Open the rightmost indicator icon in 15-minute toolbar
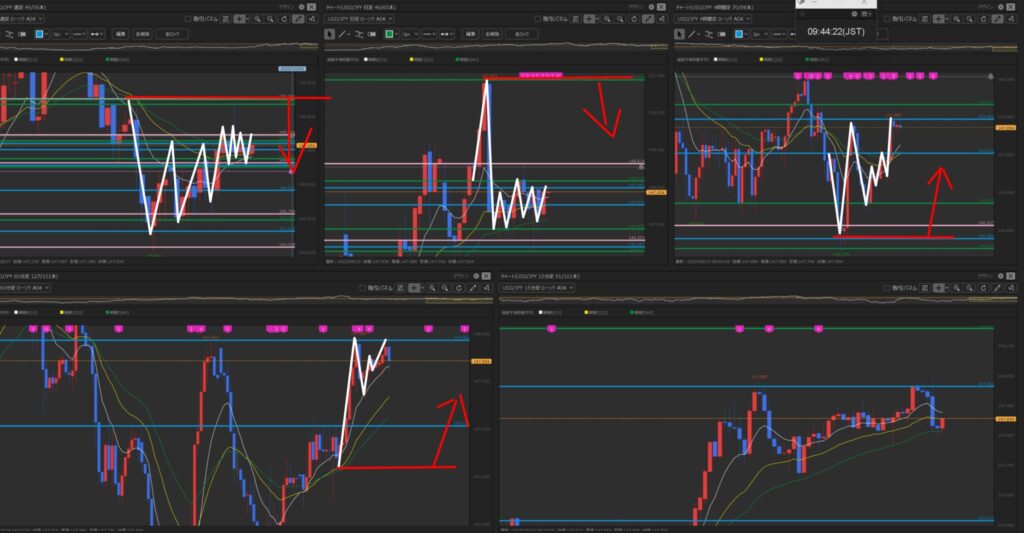 click(x=1012, y=288)
